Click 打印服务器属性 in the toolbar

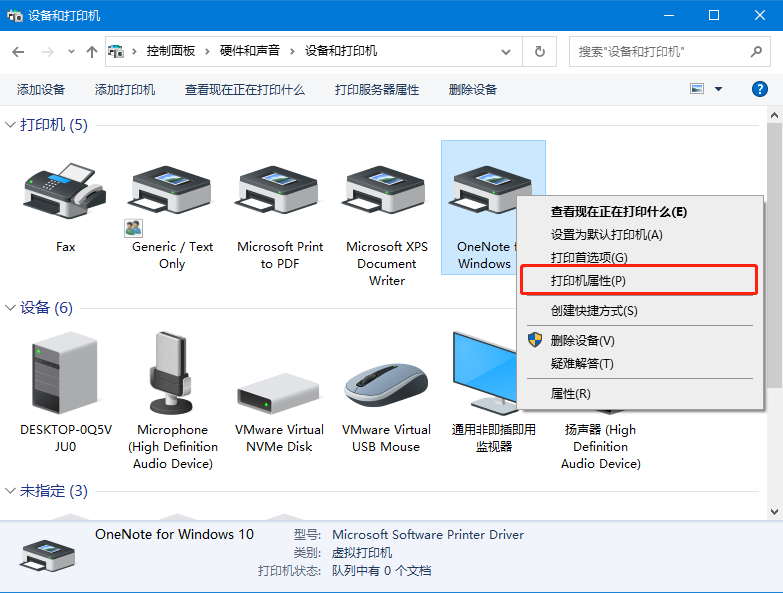377,89
